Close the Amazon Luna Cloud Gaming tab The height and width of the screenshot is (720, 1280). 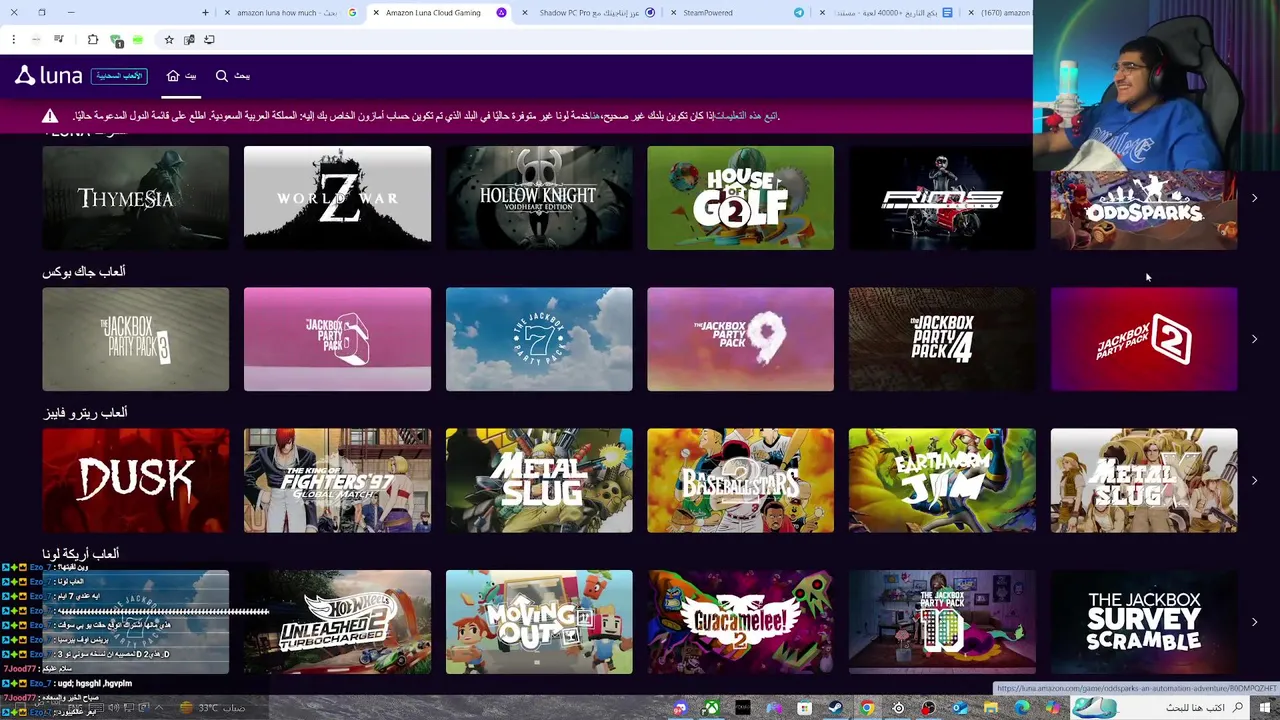tap(376, 13)
